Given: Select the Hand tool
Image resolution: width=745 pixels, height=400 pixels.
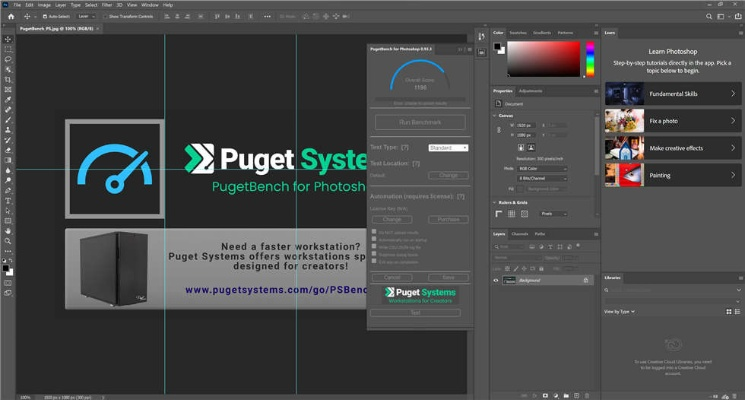Looking at the screenshot, I should (x=8, y=231).
